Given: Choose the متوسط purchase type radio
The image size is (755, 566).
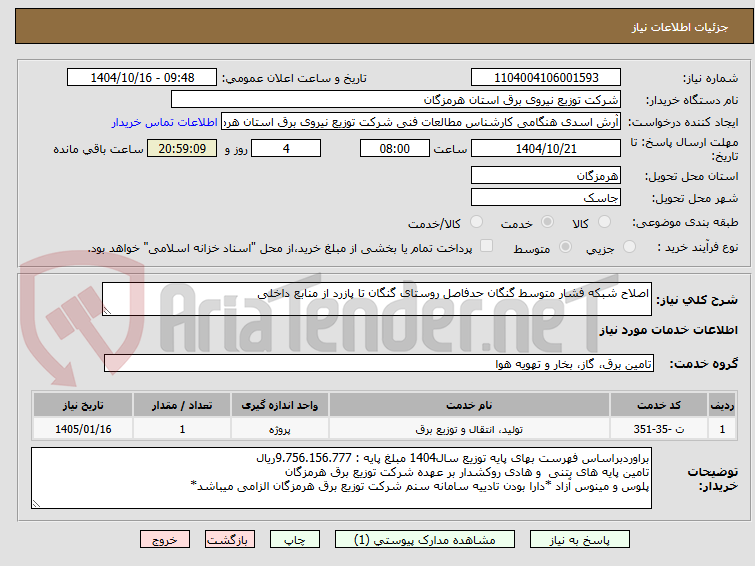Looking at the screenshot, I should point(565,247).
